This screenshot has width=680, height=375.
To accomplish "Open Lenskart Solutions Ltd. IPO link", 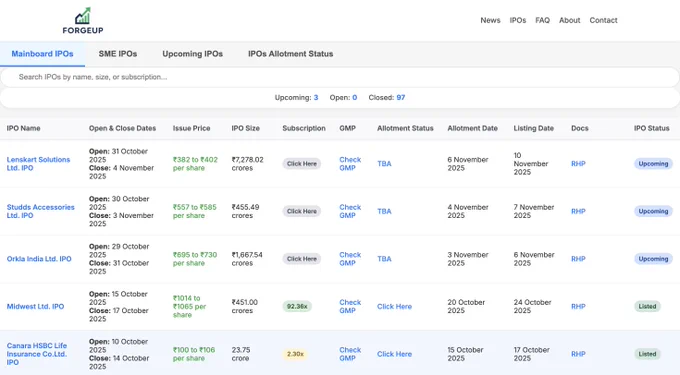I will pyautogui.click(x=38, y=164).
